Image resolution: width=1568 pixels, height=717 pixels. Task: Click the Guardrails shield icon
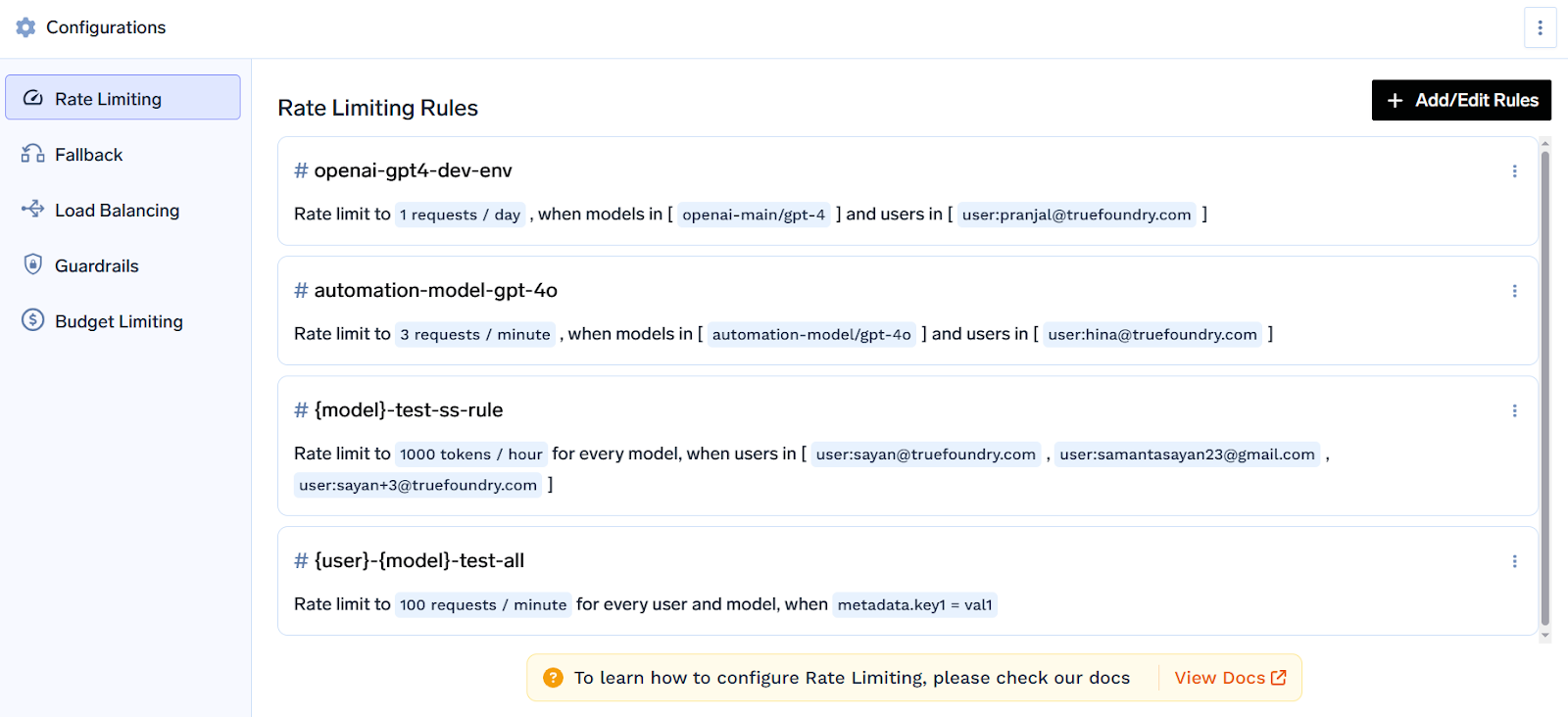[x=33, y=264]
